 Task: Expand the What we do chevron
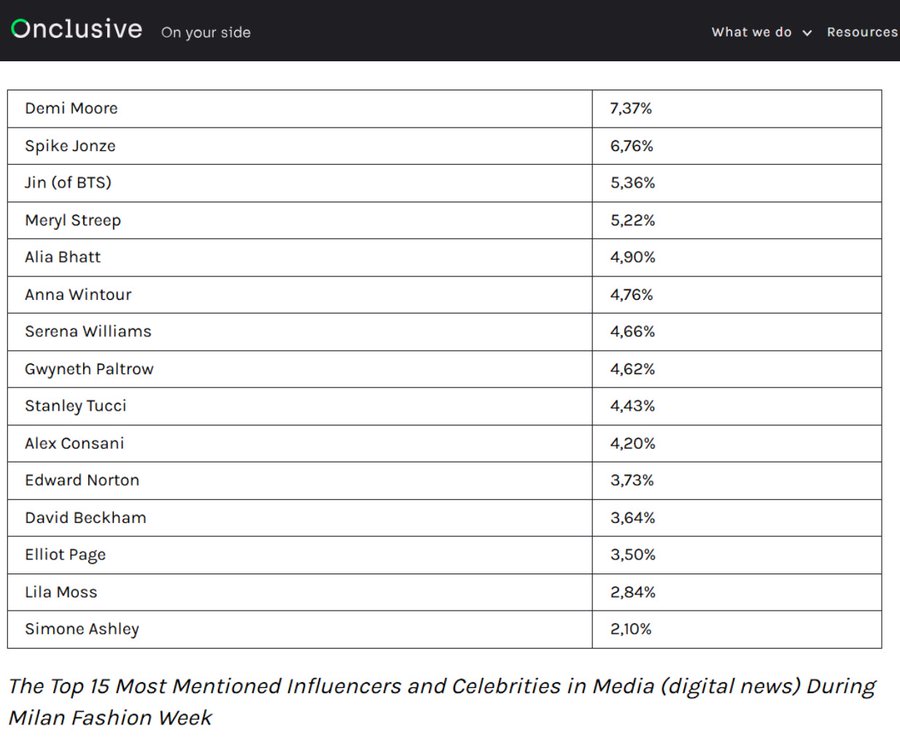pyautogui.click(x=807, y=33)
